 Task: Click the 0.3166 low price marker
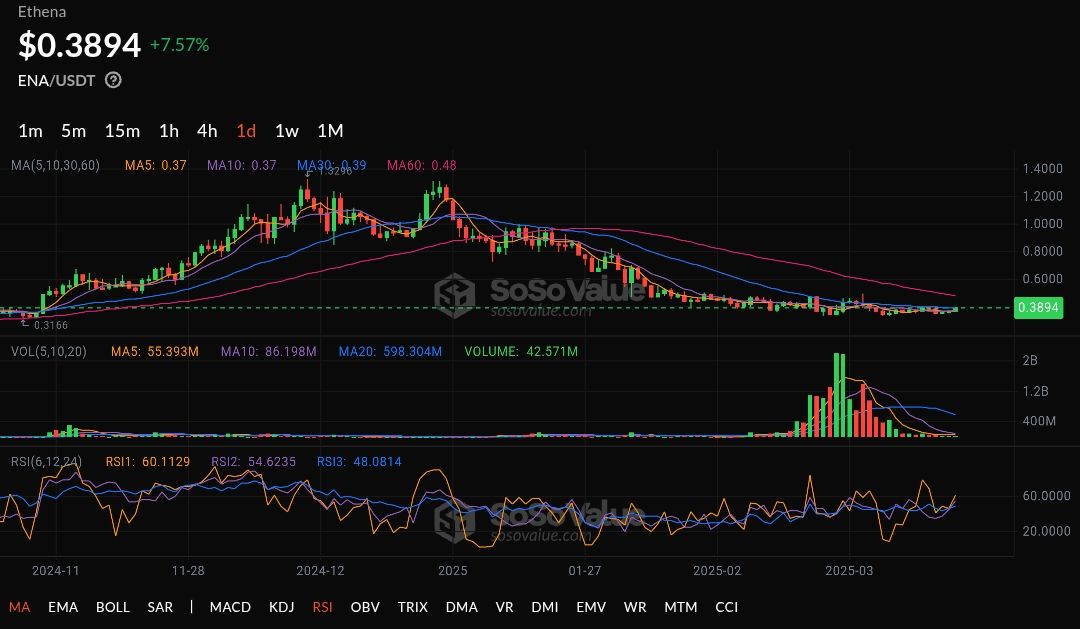click(x=51, y=325)
